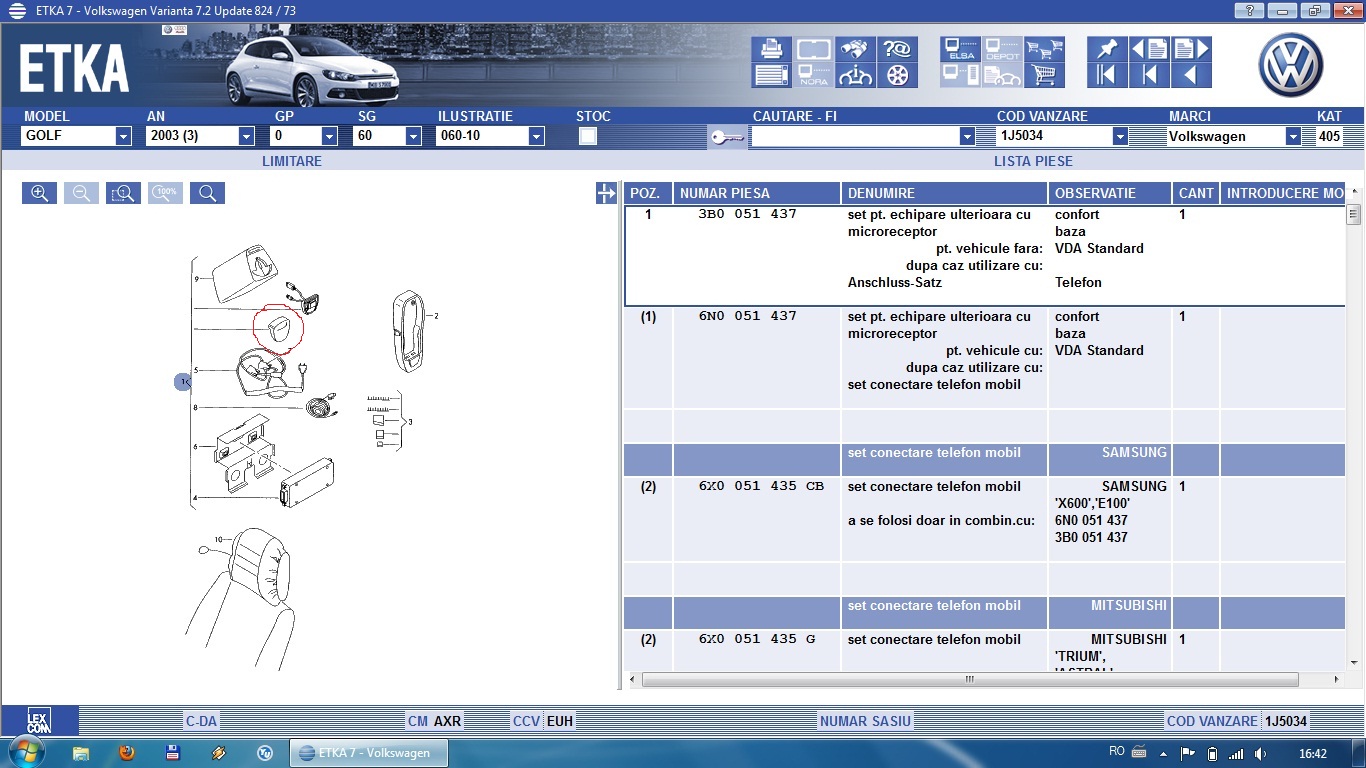The height and width of the screenshot is (768, 1366).
Task: Jump to first entry double-bar arrow
Action: 1107,75
